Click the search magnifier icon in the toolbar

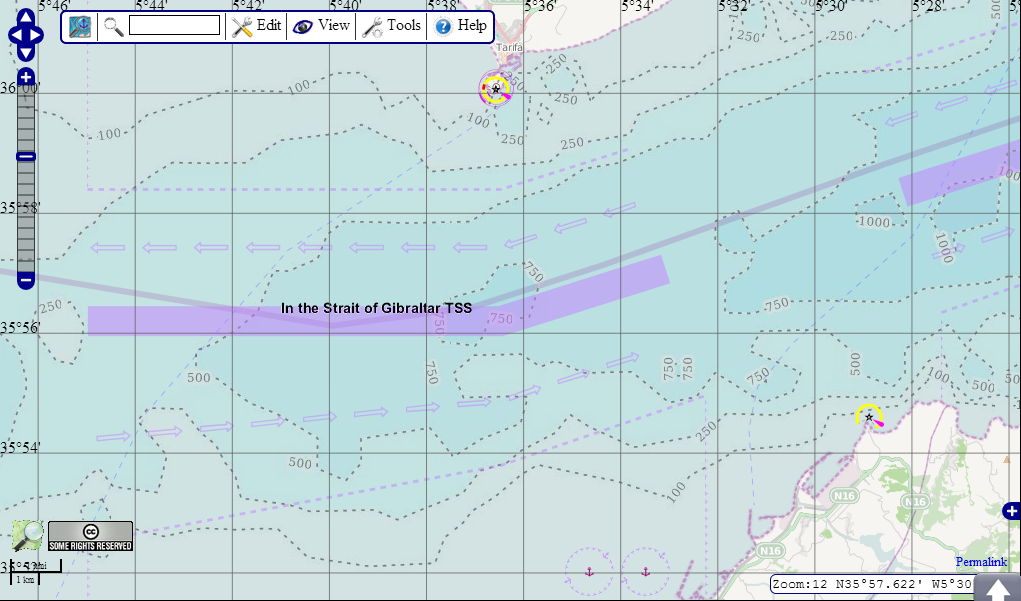tap(113, 26)
